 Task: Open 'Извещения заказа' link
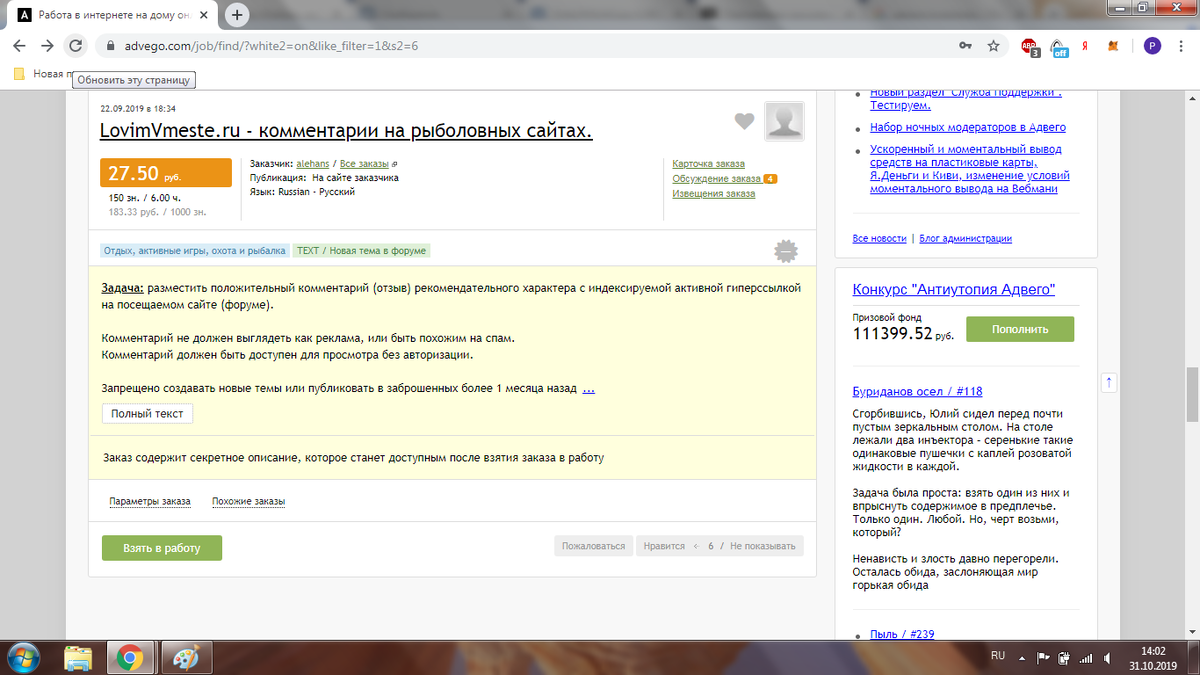(x=714, y=194)
